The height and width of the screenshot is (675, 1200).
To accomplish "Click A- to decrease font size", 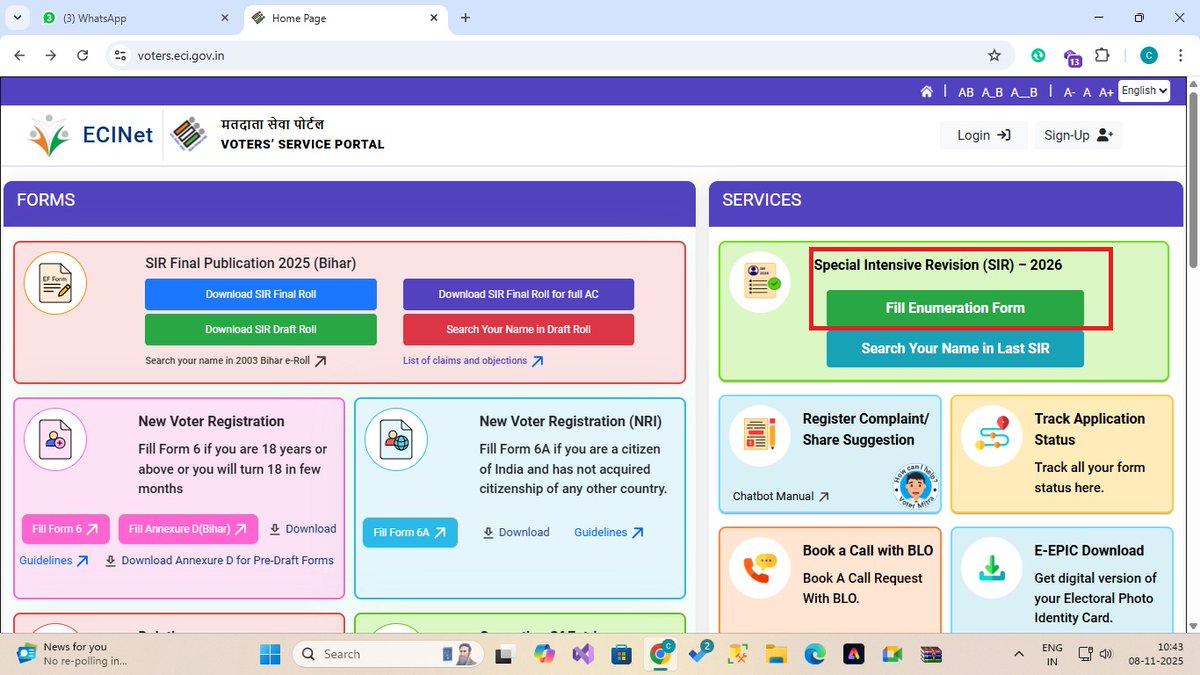I will pyautogui.click(x=1069, y=91).
